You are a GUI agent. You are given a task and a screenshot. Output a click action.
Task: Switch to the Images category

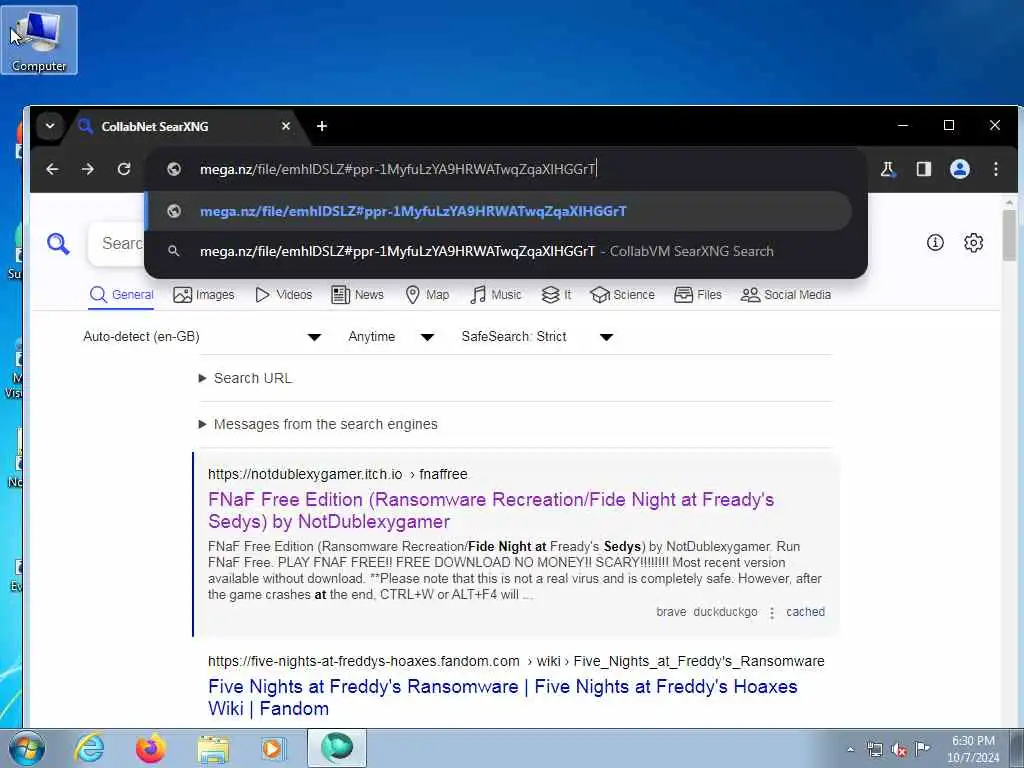coord(204,295)
